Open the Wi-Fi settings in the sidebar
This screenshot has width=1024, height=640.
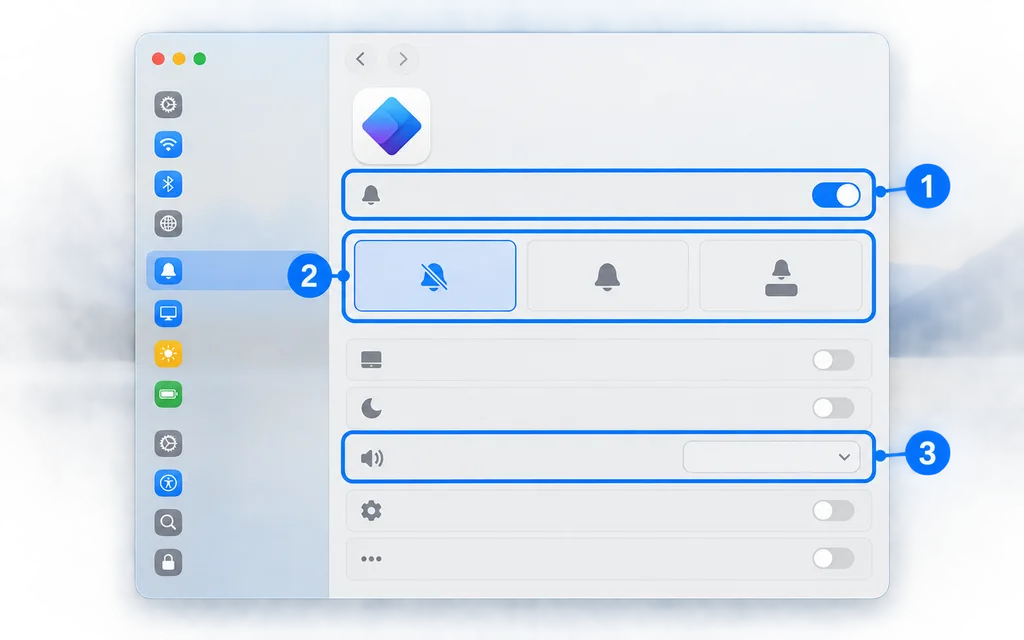(168, 144)
